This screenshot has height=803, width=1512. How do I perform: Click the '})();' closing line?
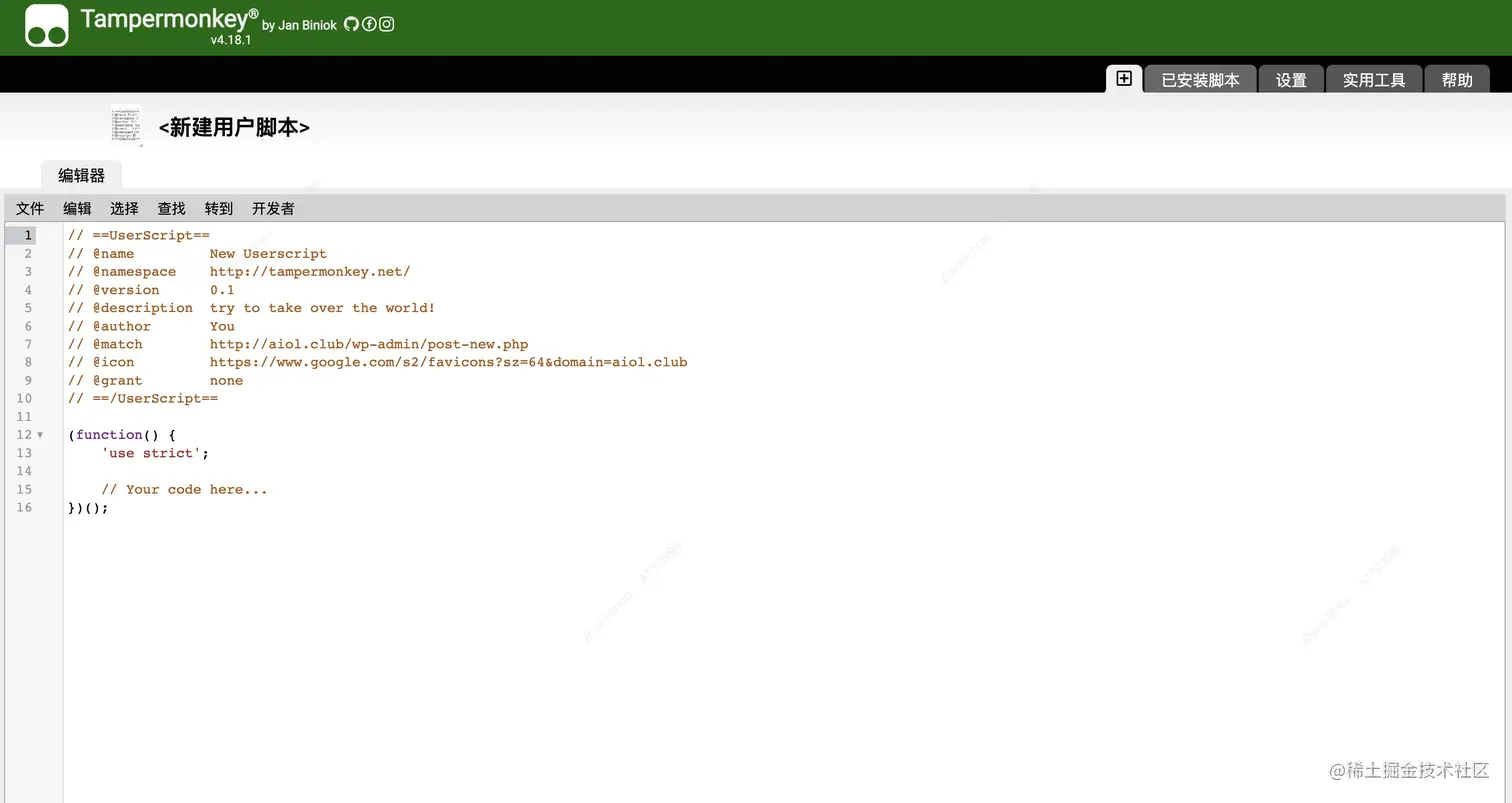88,507
